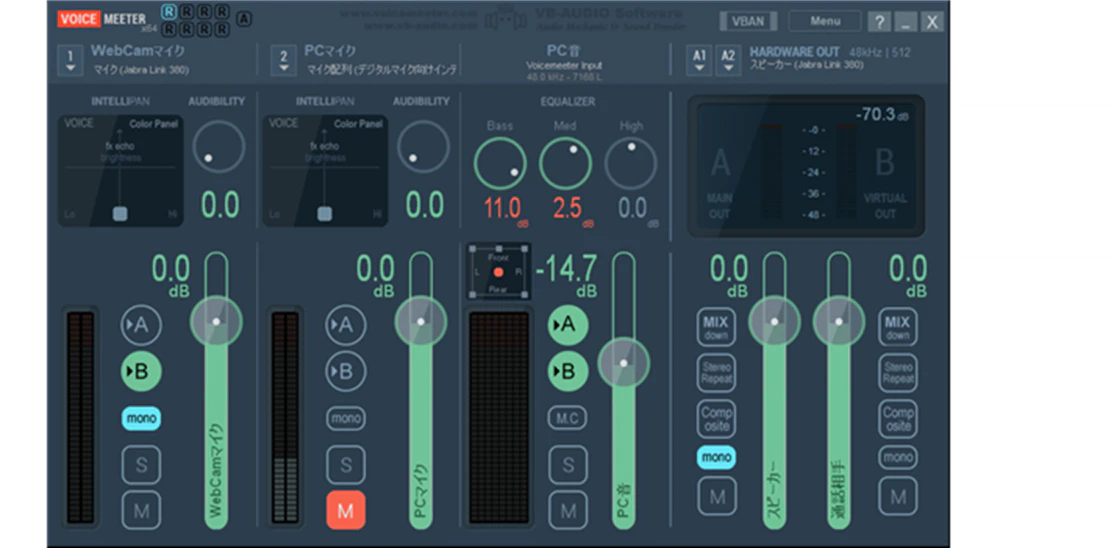This screenshot has width=1114, height=548.
Task: Minimize the Voicemeeter window
Action: click(x=905, y=22)
